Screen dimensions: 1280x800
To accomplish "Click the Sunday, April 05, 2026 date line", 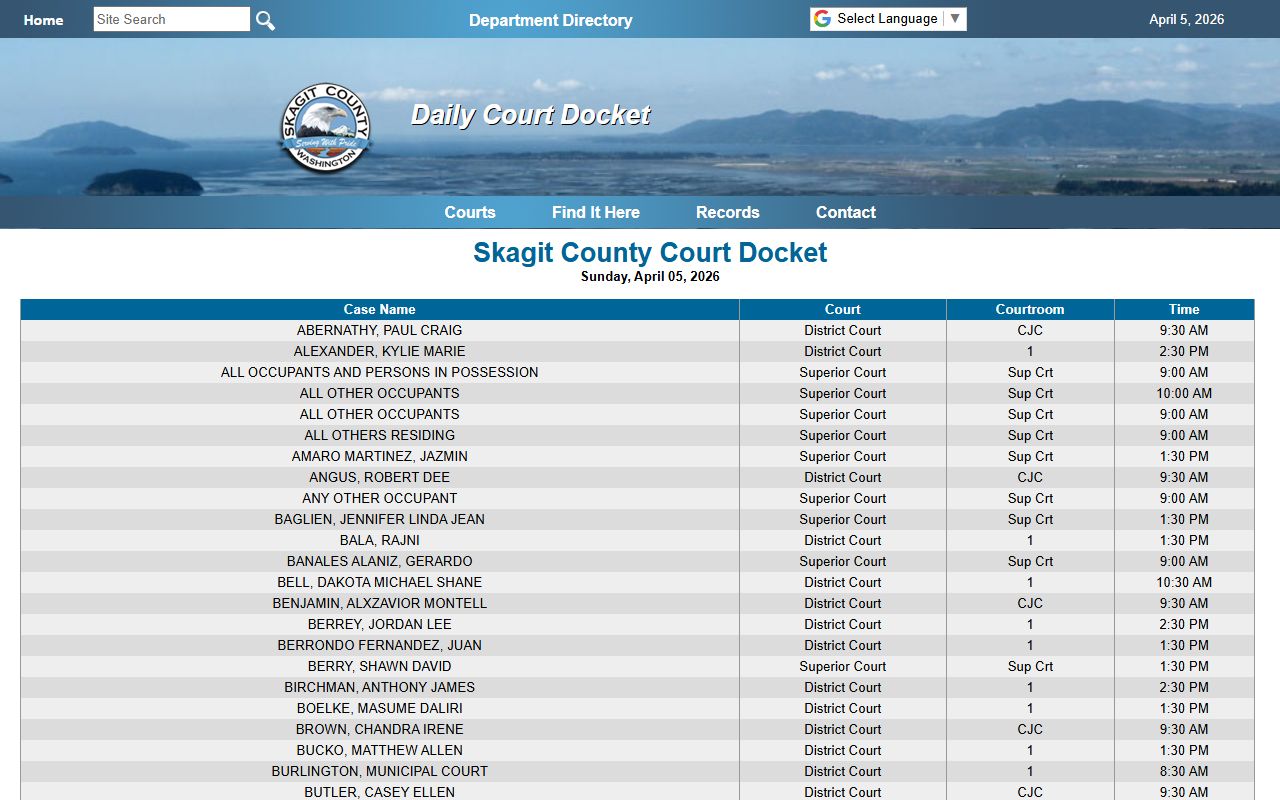I will click(650, 277).
